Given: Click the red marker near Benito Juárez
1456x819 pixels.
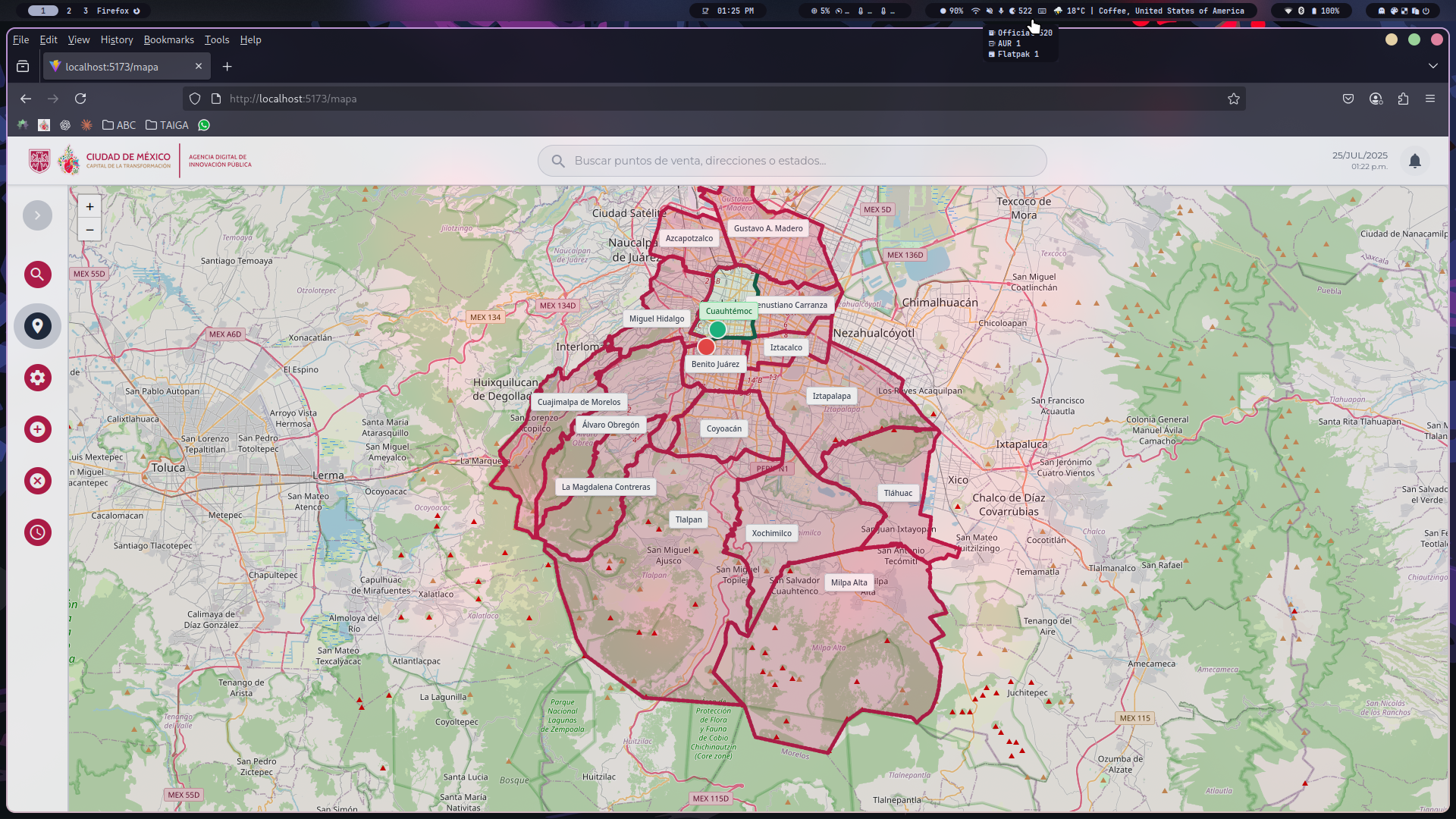Looking at the screenshot, I should coord(706,347).
